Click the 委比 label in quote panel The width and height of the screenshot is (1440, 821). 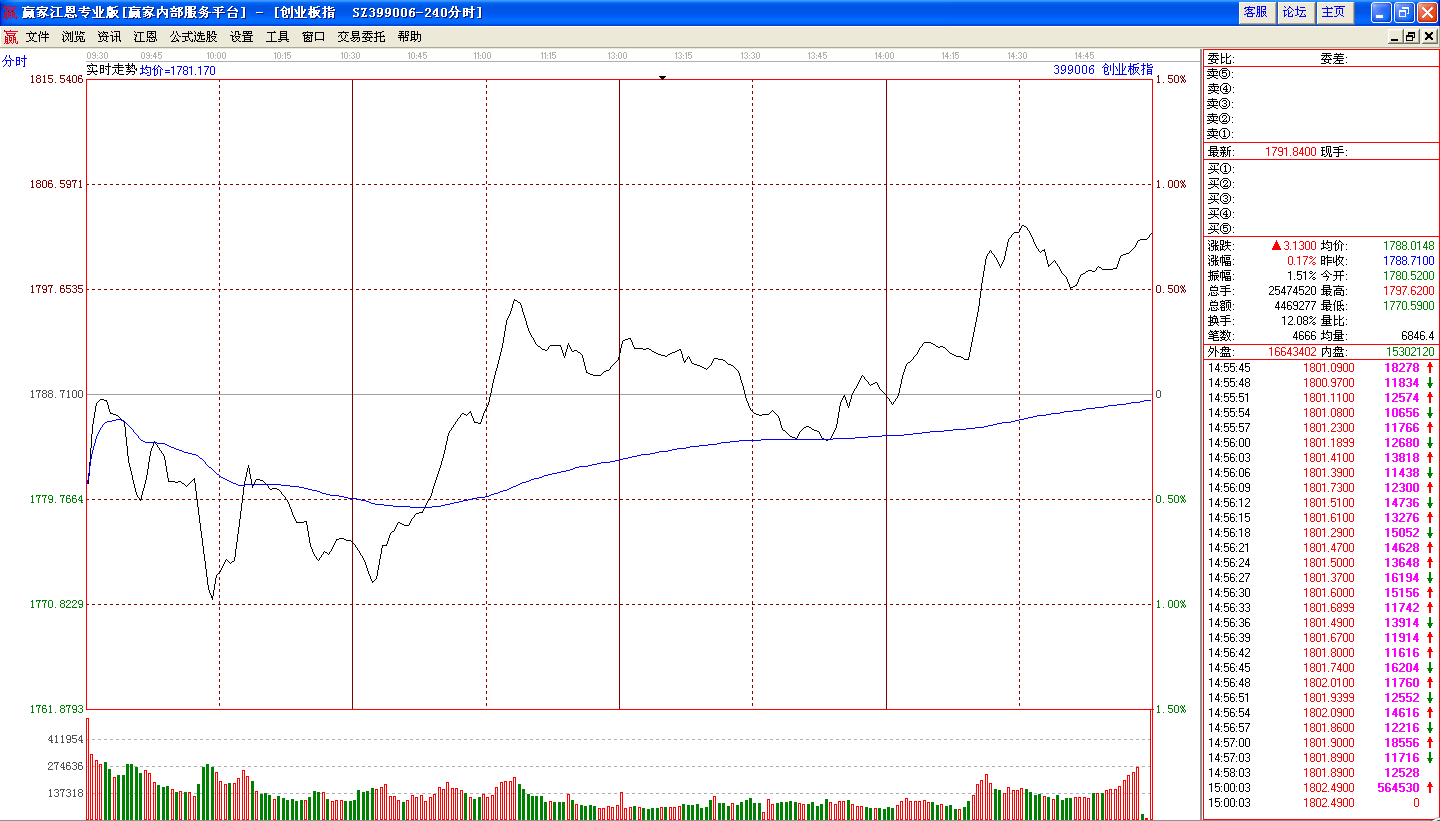click(x=1220, y=58)
